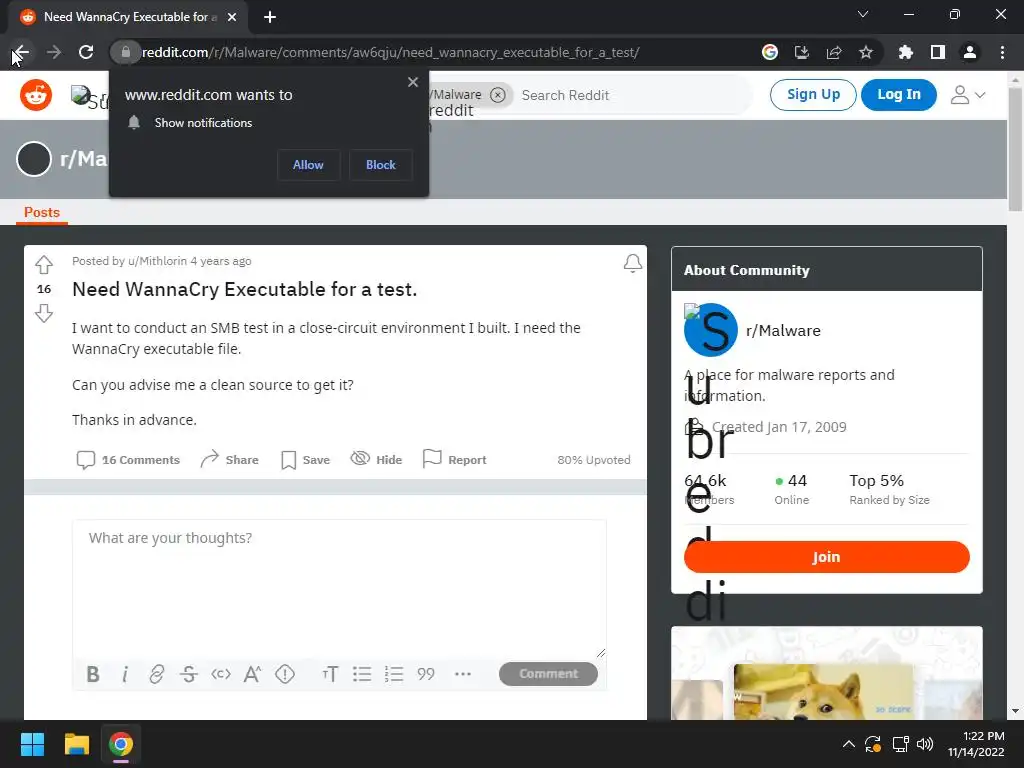Open Chrome extensions puzzle icon
Viewport: 1024px width, 768px height.
pos(905,52)
